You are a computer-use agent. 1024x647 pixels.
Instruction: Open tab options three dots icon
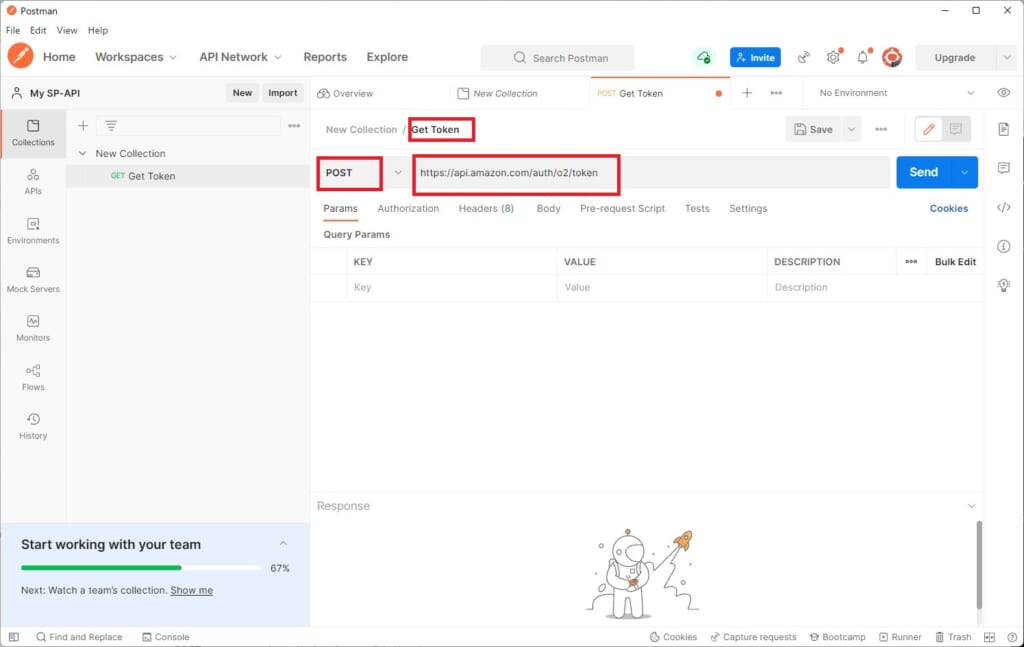pos(776,93)
